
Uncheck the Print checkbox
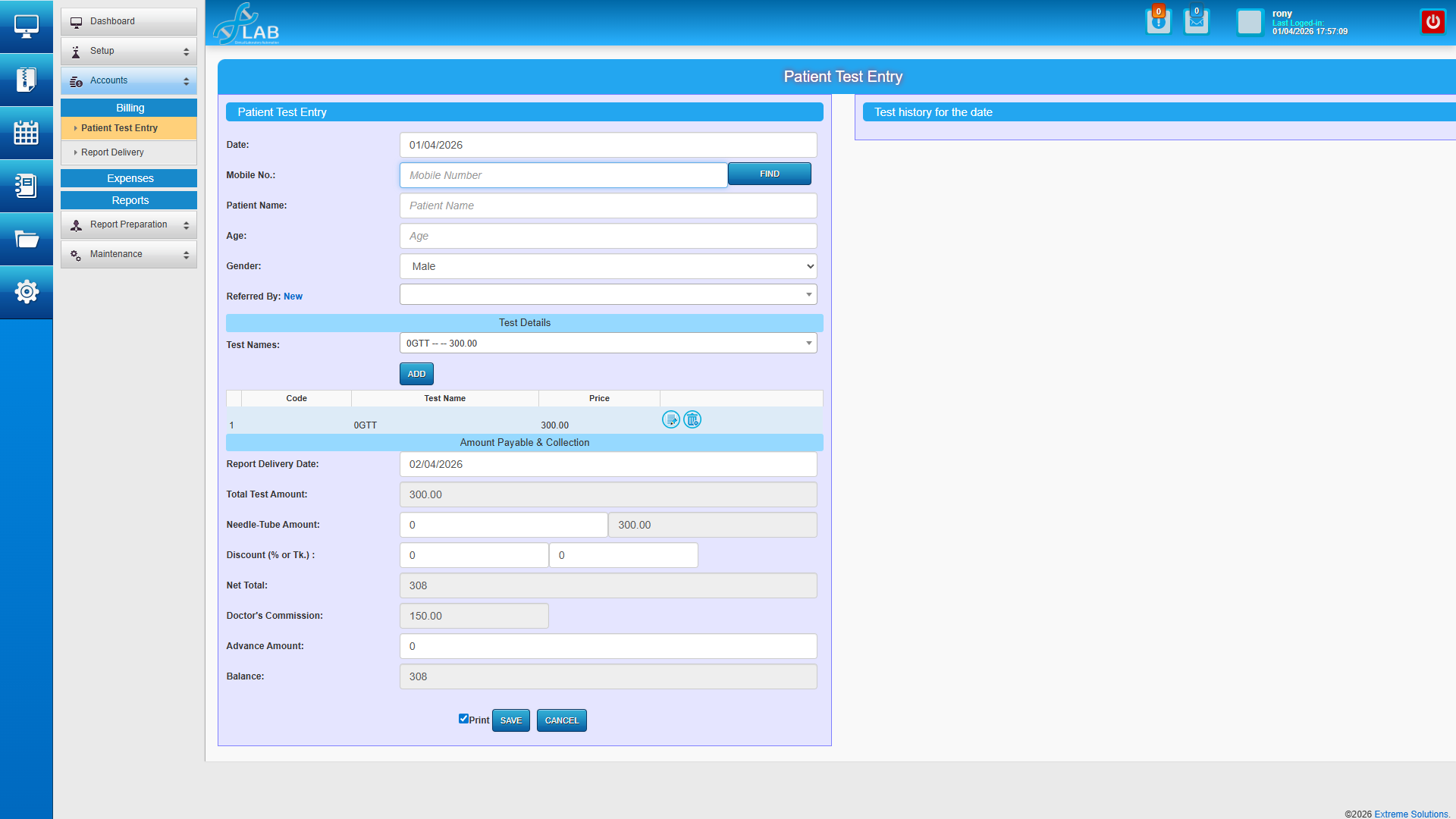[x=463, y=719]
